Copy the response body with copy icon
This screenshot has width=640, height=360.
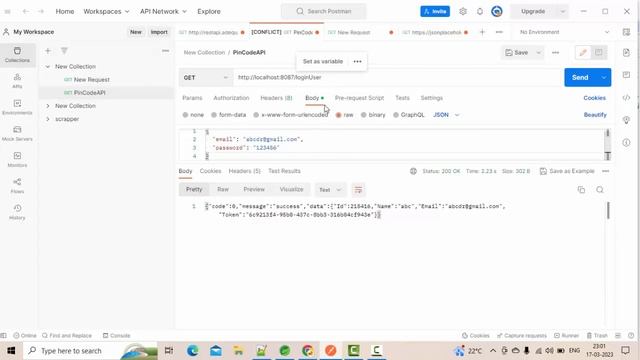581,190
